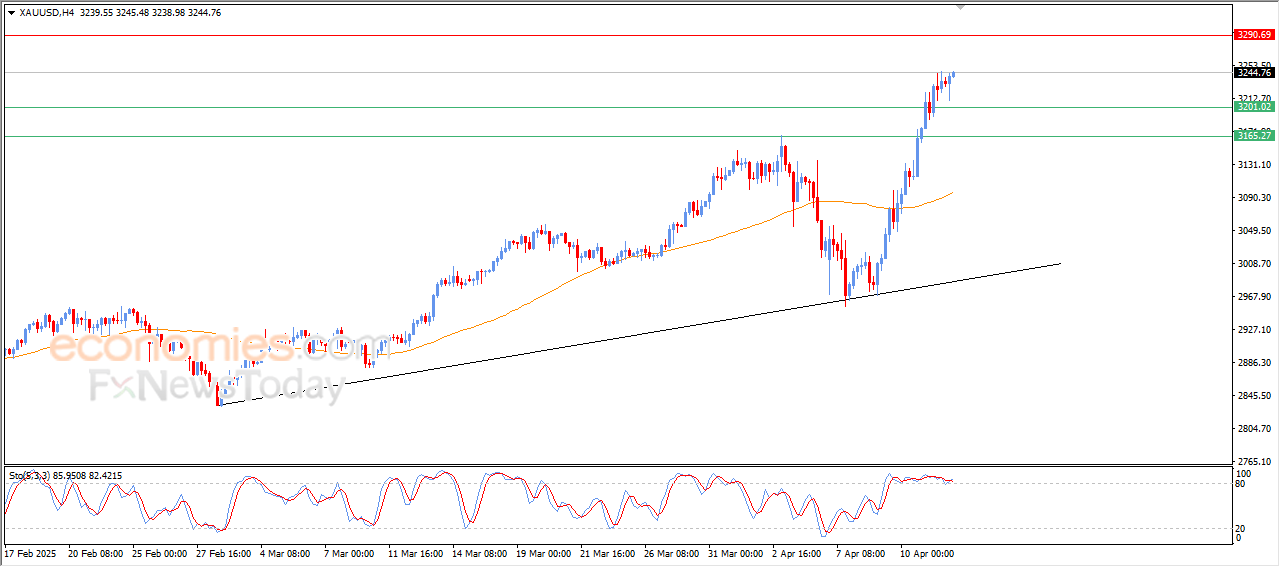Click the 14 Mar 08:00 time label
Viewport: 1280px width, 567px height.
479,553
